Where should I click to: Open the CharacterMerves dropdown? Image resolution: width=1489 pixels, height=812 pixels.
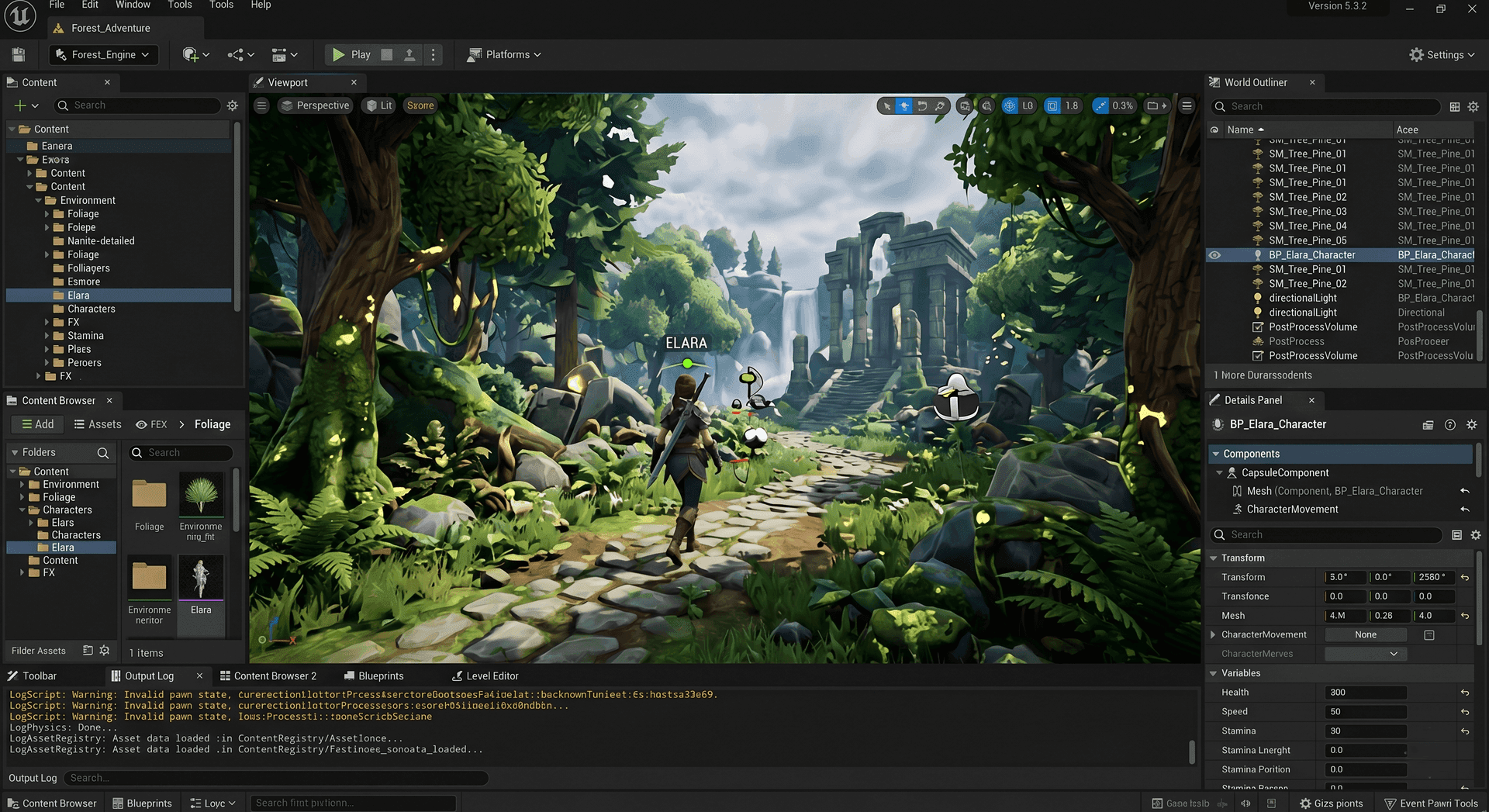tap(1365, 654)
